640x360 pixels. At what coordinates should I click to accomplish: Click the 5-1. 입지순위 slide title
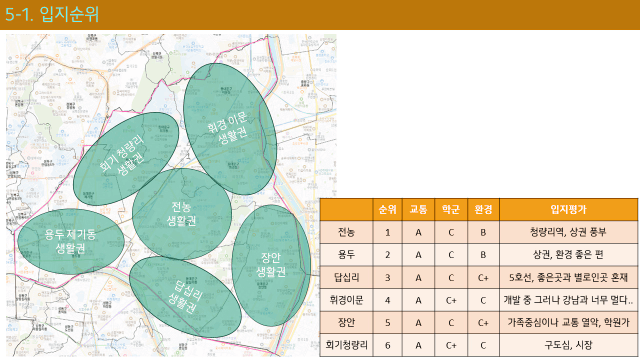click(x=52, y=14)
